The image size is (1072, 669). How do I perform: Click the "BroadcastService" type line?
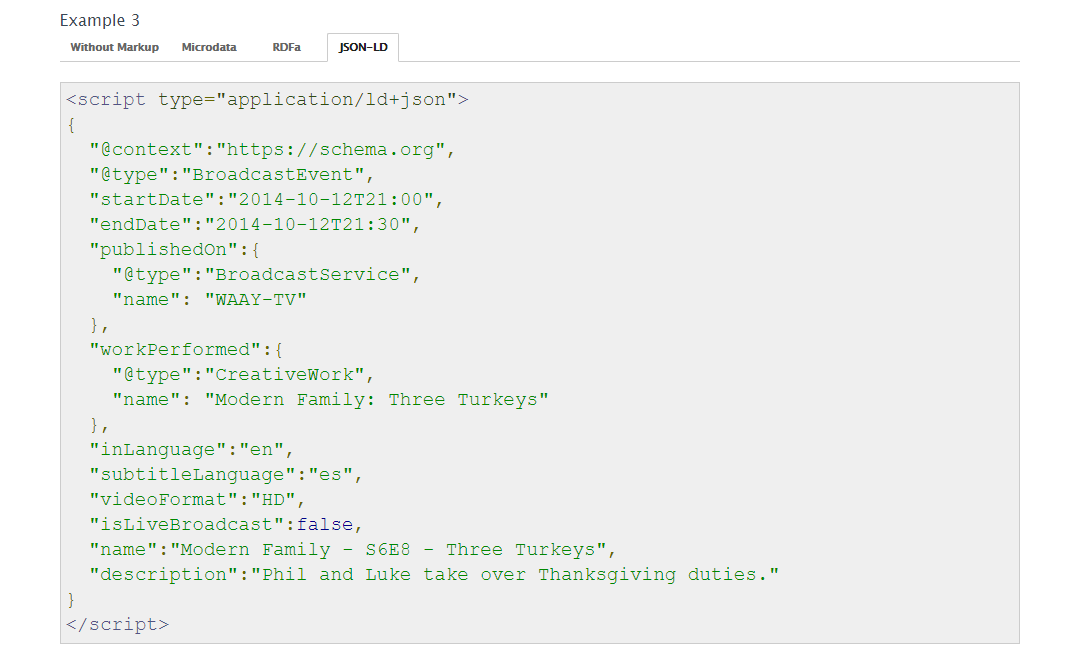(267, 275)
